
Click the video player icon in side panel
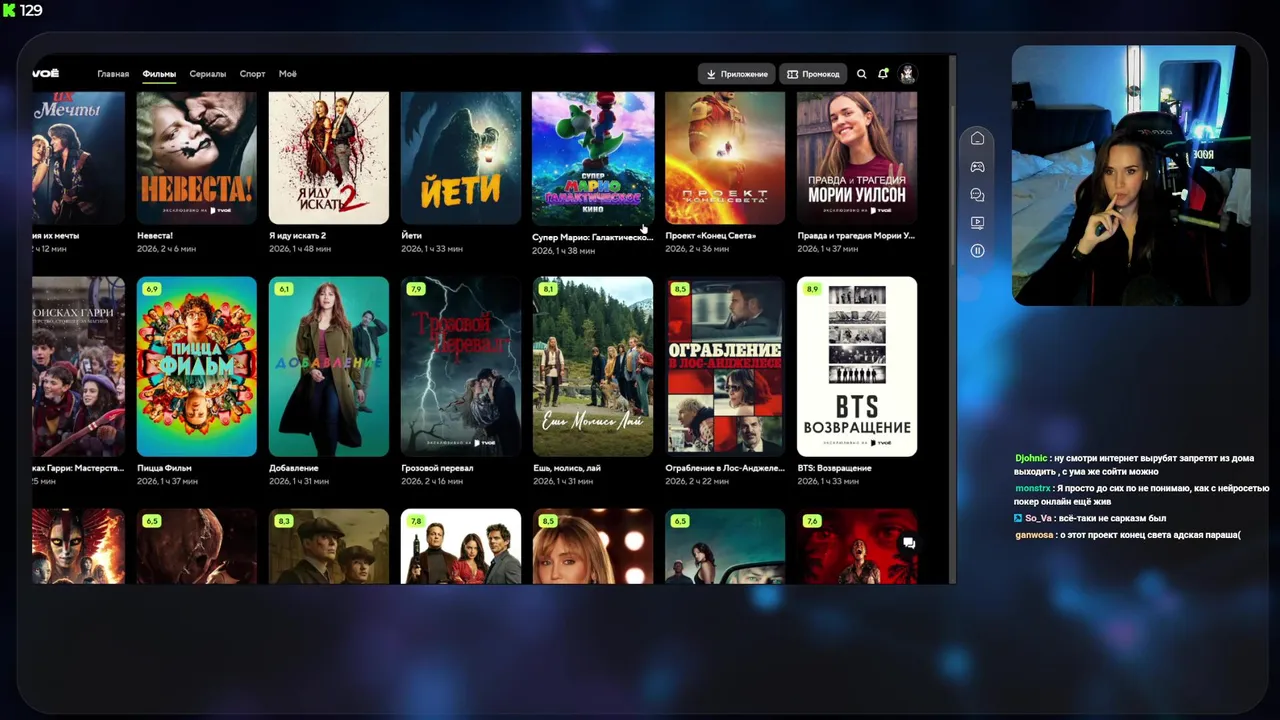(978, 223)
